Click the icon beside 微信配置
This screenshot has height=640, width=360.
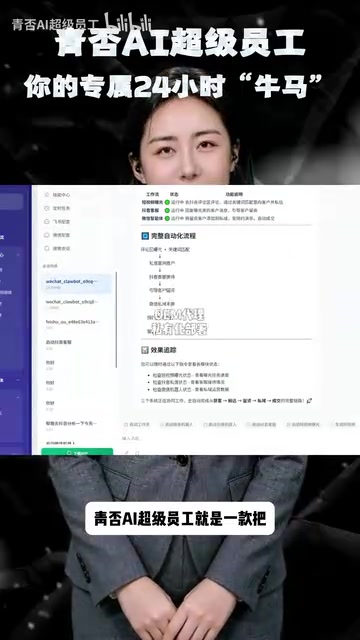coord(47,235)
